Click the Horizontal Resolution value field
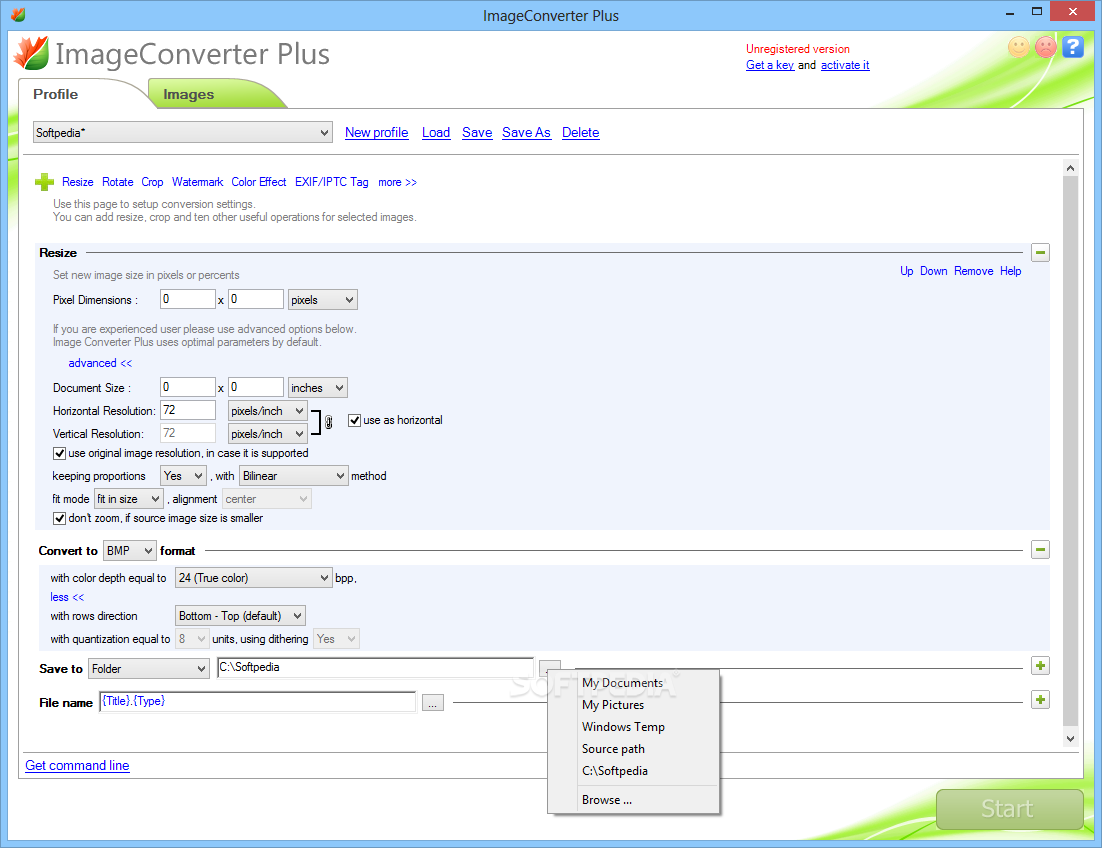The image size is (1102, 848). coord(188,410)
